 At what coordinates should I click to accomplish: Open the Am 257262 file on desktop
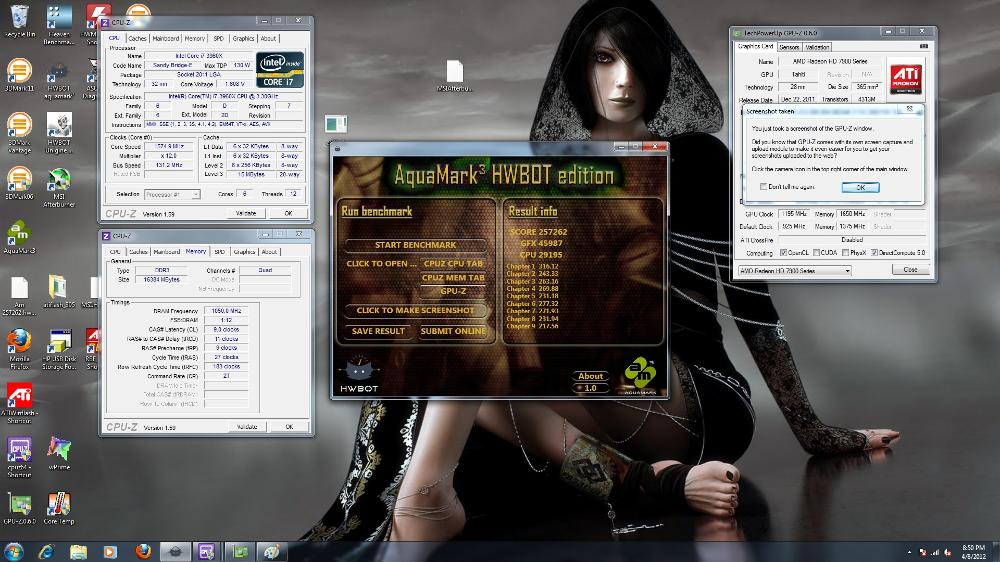coord(20,296)
